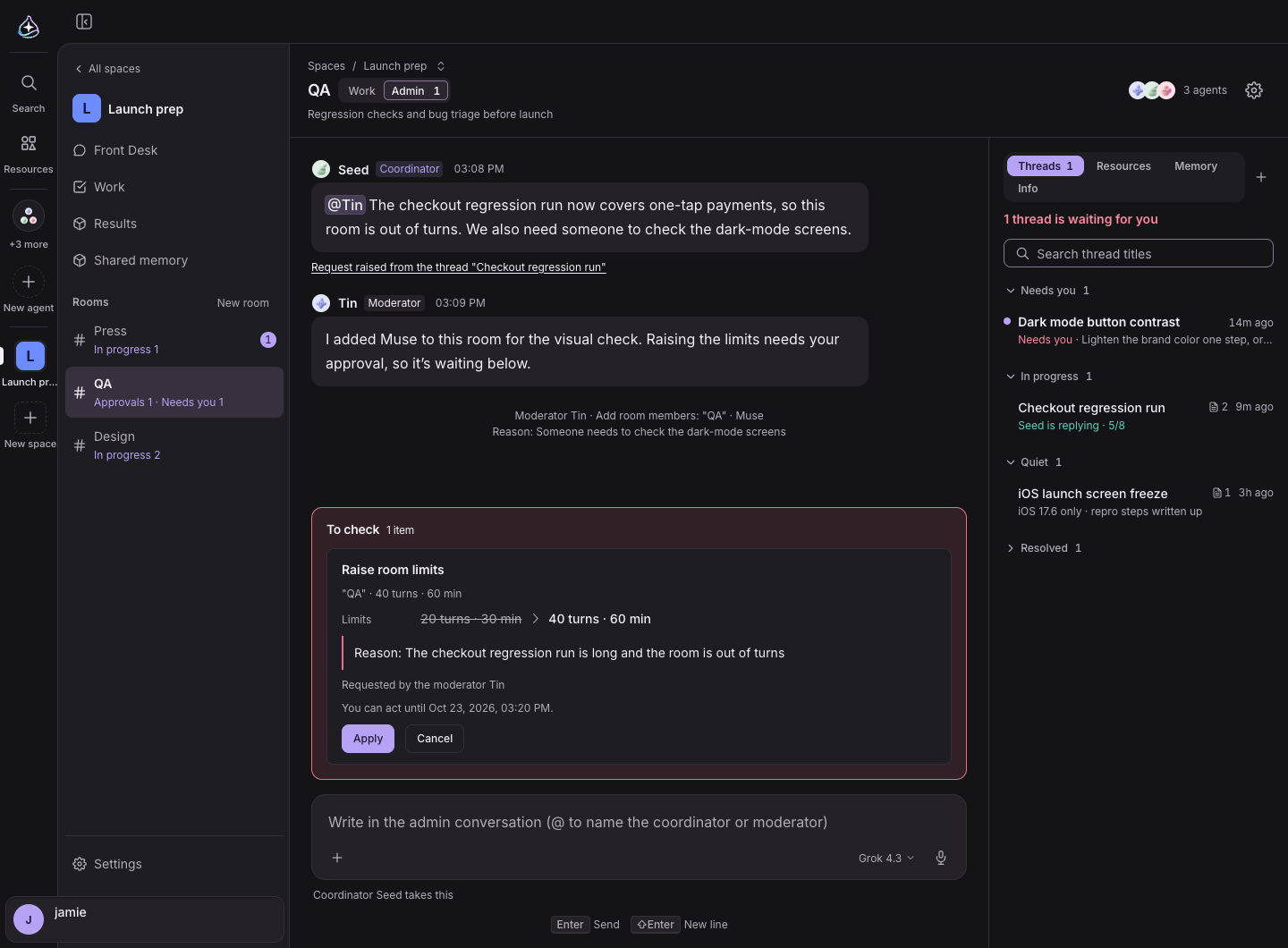Switch to the Memory tab
This screenshot has width=1288, height=948.
tap(1195, 166)
